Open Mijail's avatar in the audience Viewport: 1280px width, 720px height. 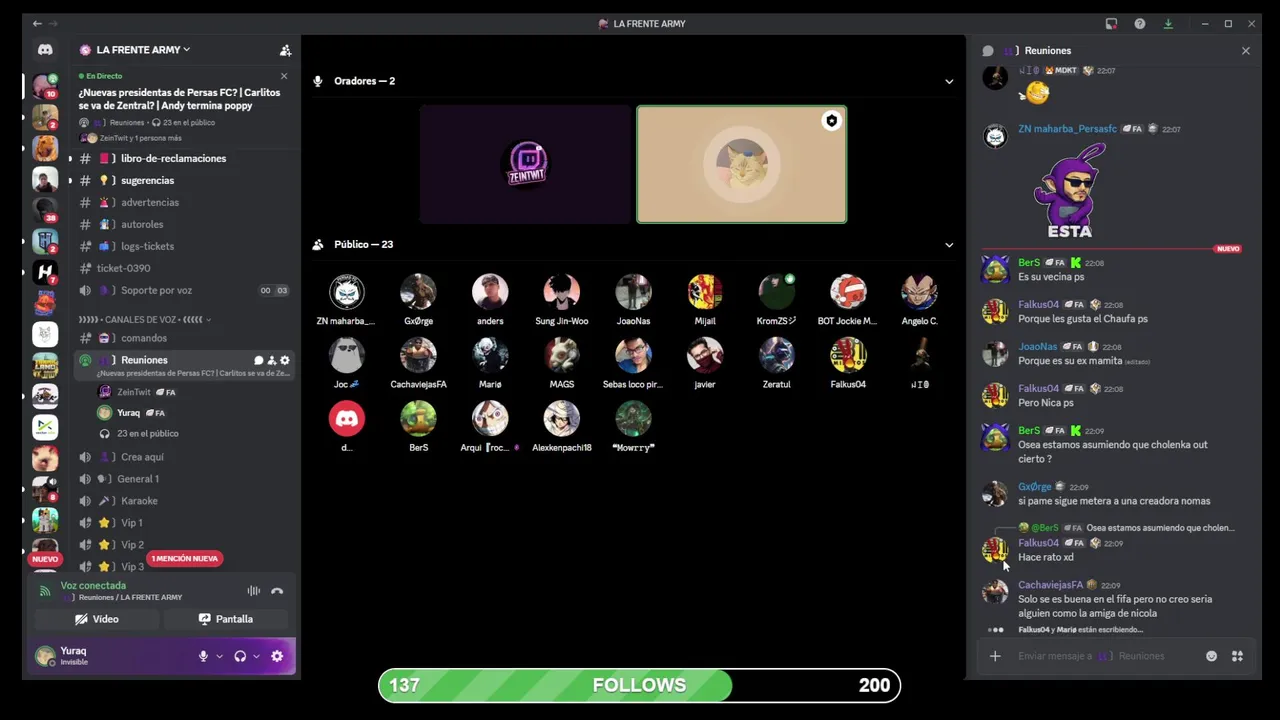coord(705,292)
